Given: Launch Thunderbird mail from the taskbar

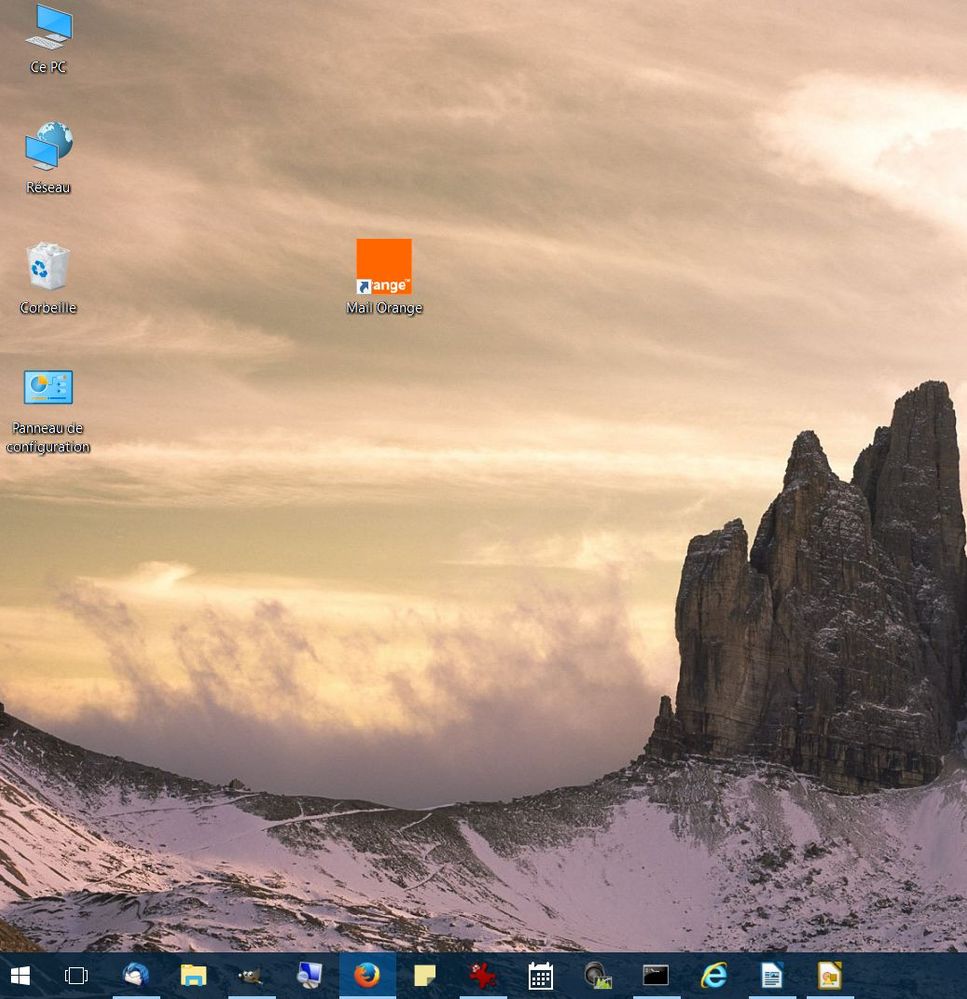Looking at the screenshot, I should (135, 975).
